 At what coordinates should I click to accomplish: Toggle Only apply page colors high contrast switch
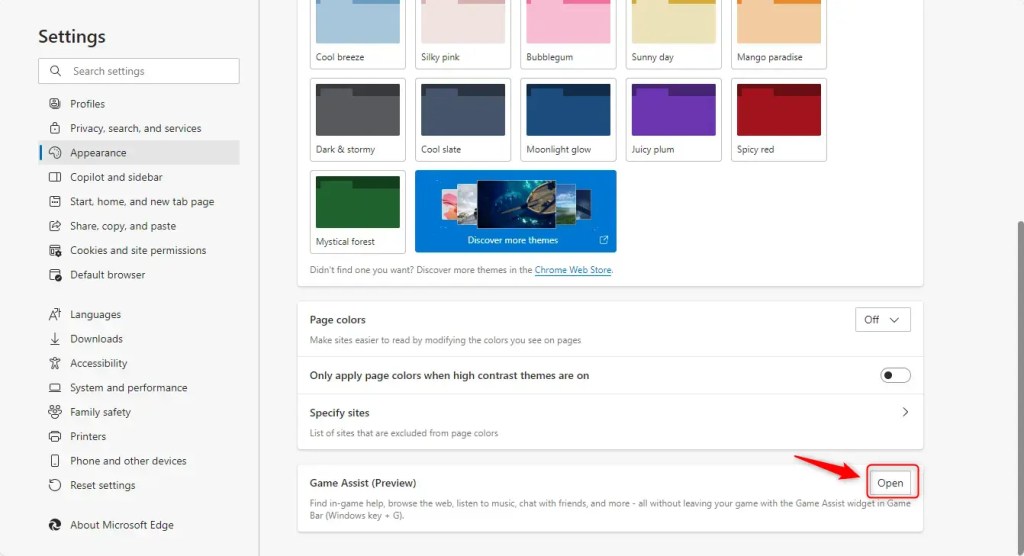(x=895, y=375)
